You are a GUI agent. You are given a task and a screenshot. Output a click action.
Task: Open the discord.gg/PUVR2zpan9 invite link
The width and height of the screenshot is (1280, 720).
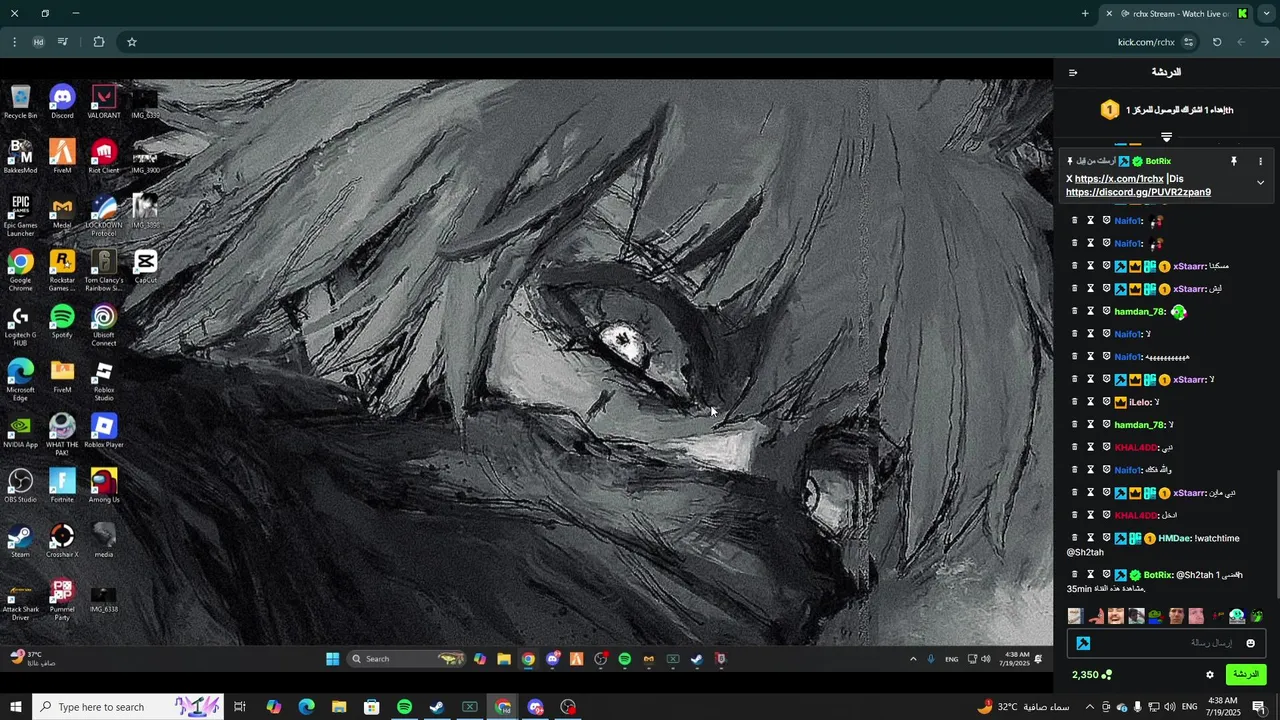pos(1138,192)
